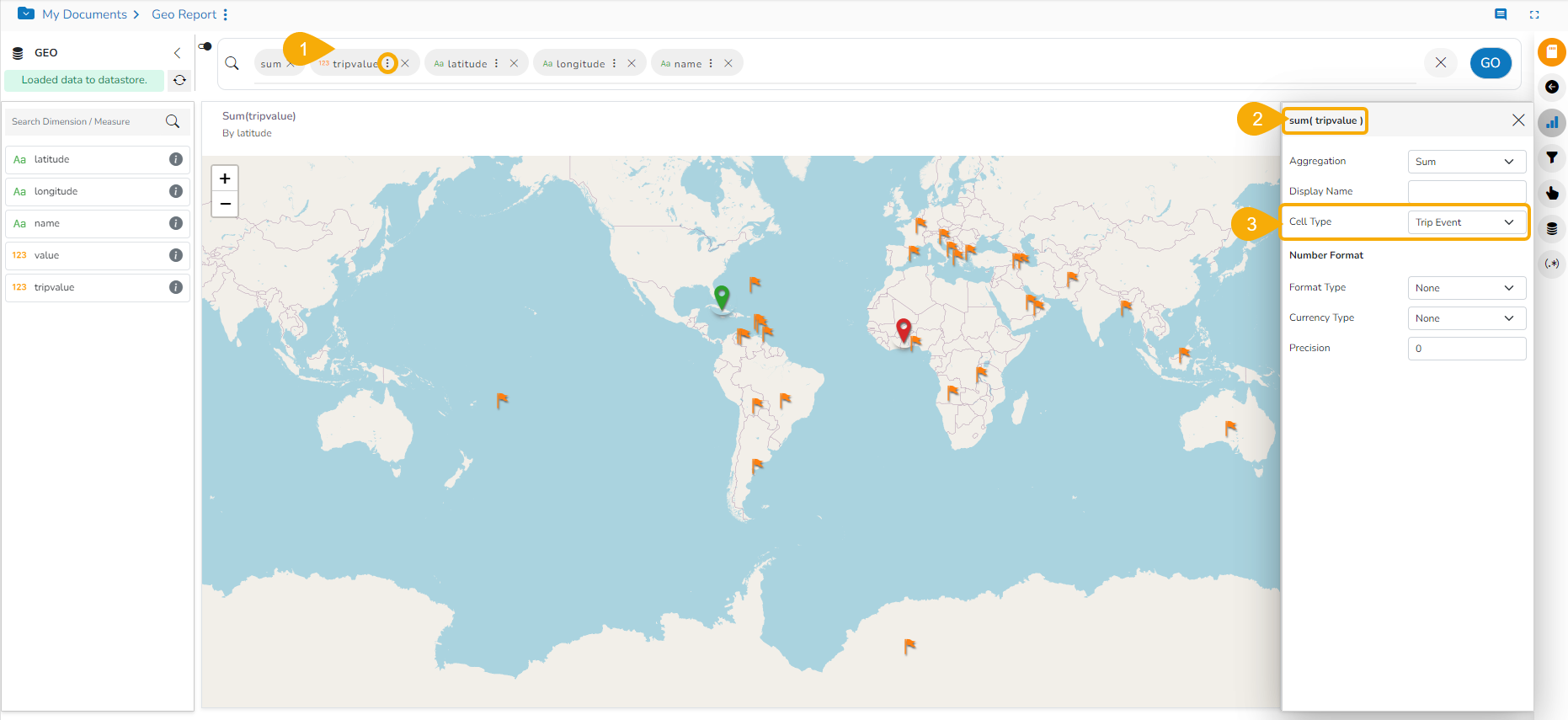Expand the Format Type dropdown

[1466, 288]
